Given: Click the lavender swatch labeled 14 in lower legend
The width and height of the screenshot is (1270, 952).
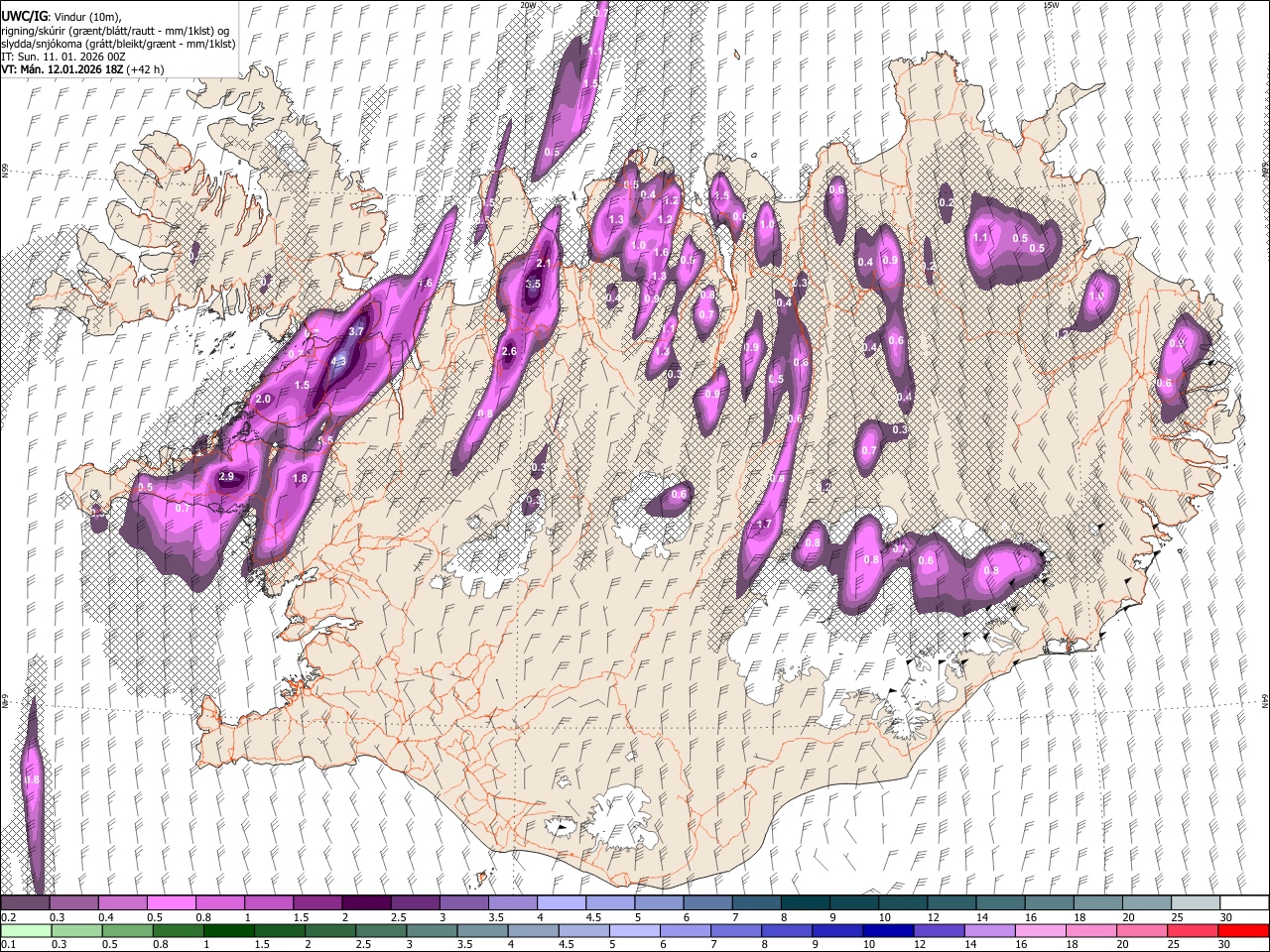Looking at the screenshot, I should click(x=988, y=930).
